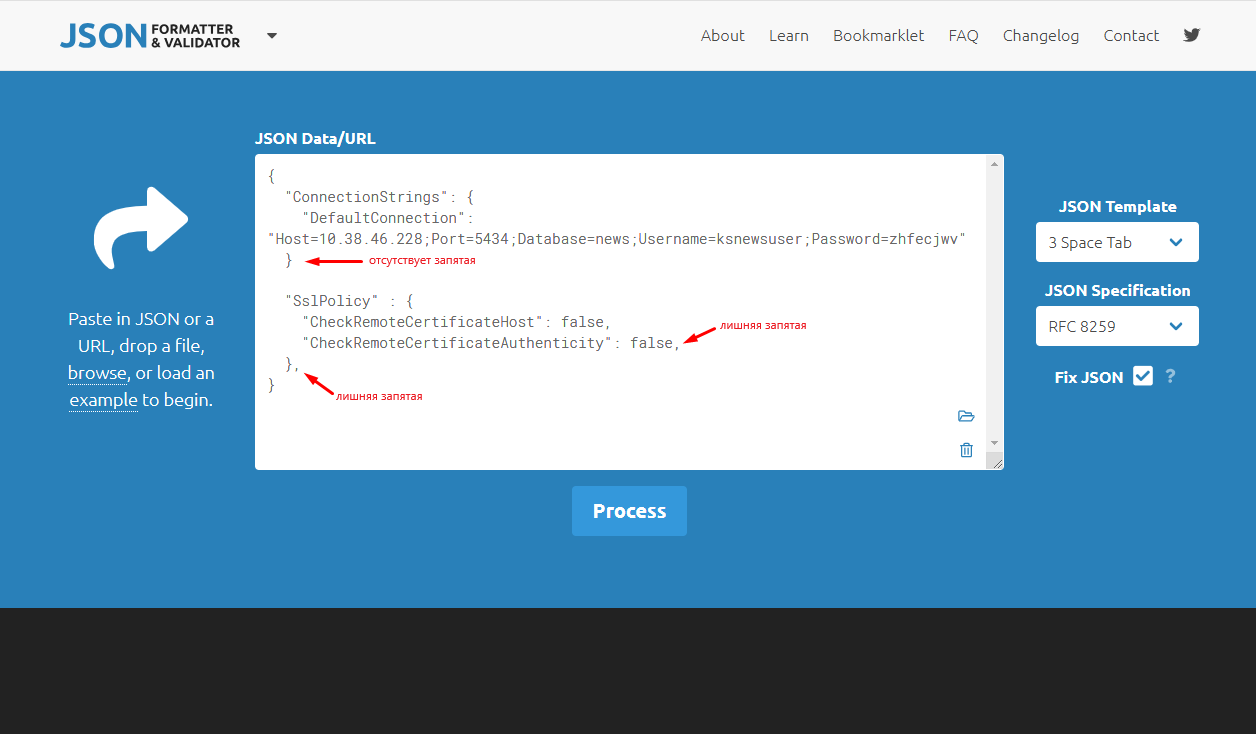Viewport: 1256px width, 734px height.
Task: Open the Twitter icon link
Action: tap(1191, 35)
